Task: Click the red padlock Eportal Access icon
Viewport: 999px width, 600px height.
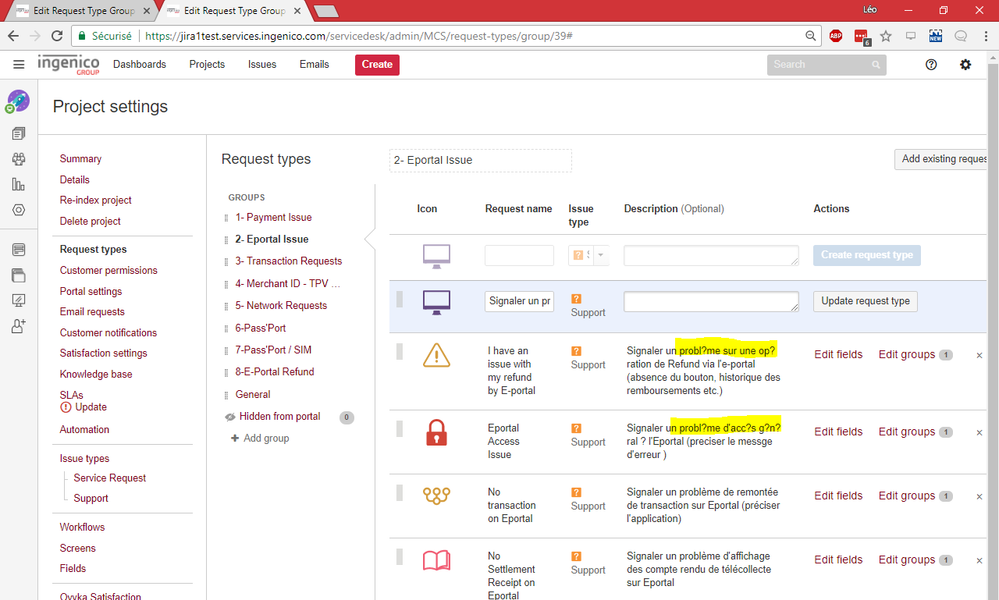Action: pyautogui.click(x=436, y=432)
